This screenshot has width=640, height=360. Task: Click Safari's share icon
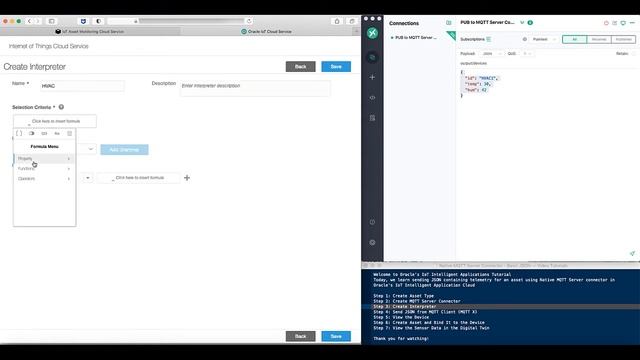(x=337, y=21)
